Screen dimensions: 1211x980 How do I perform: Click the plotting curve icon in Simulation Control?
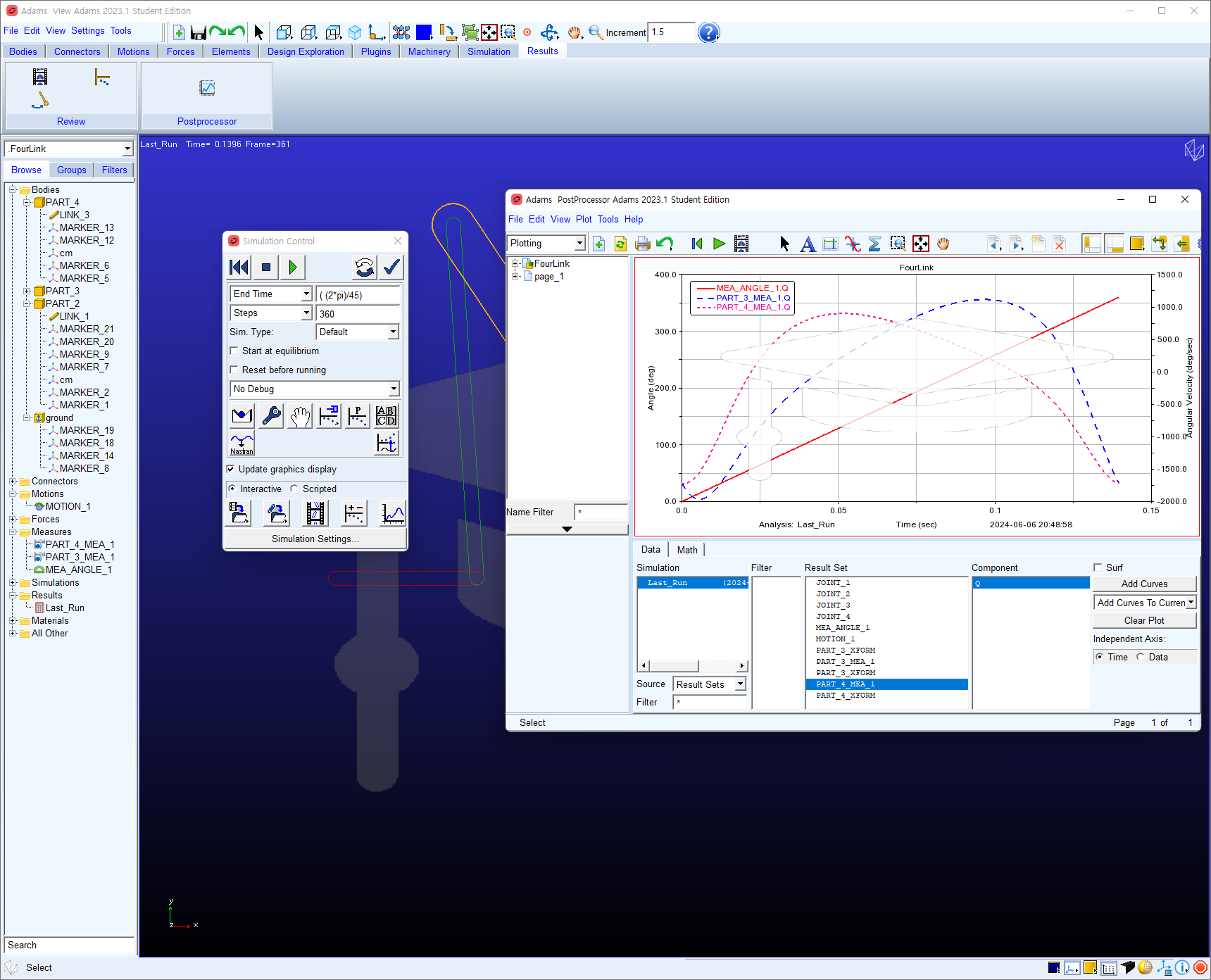[393, 513]
